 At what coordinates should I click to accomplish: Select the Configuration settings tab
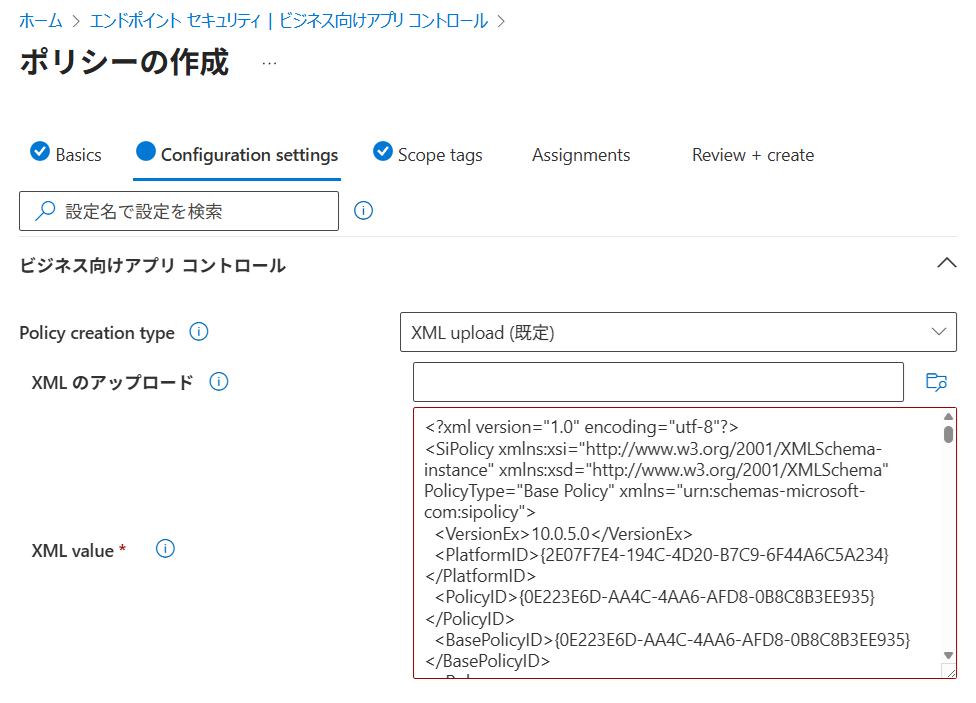[x=249, y=155]
